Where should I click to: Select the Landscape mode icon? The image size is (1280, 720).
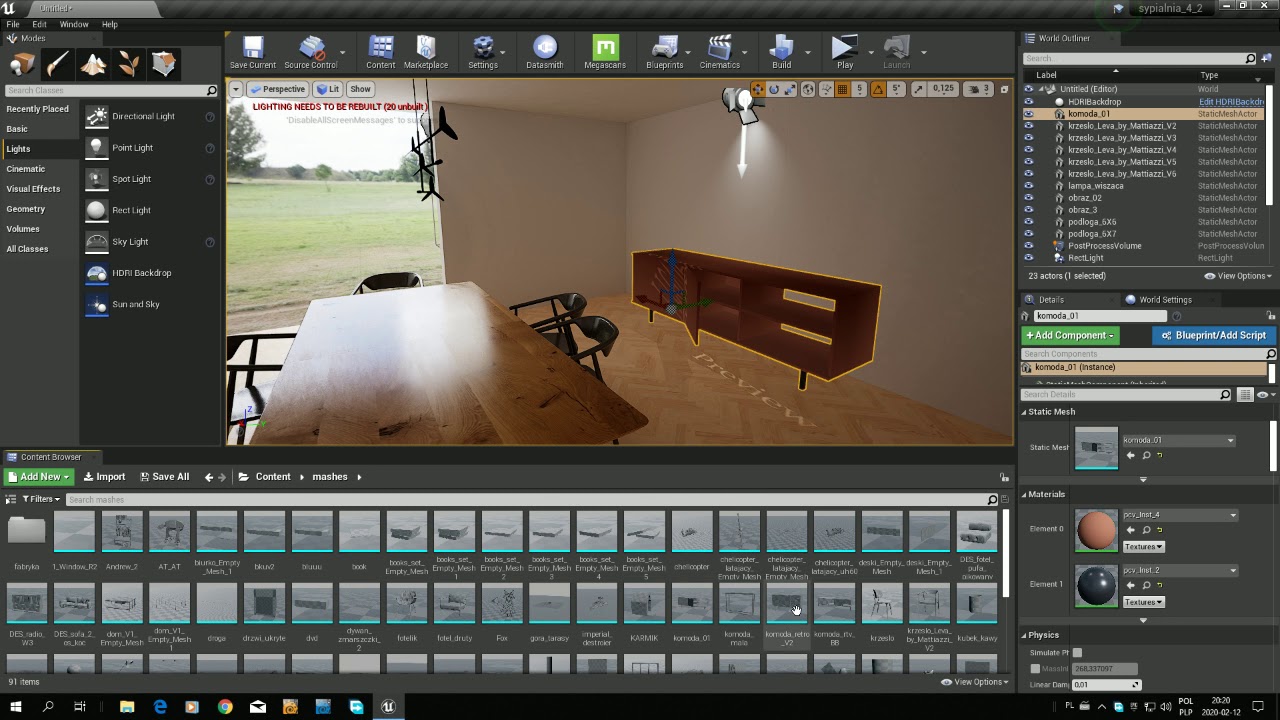pos(93,64)
